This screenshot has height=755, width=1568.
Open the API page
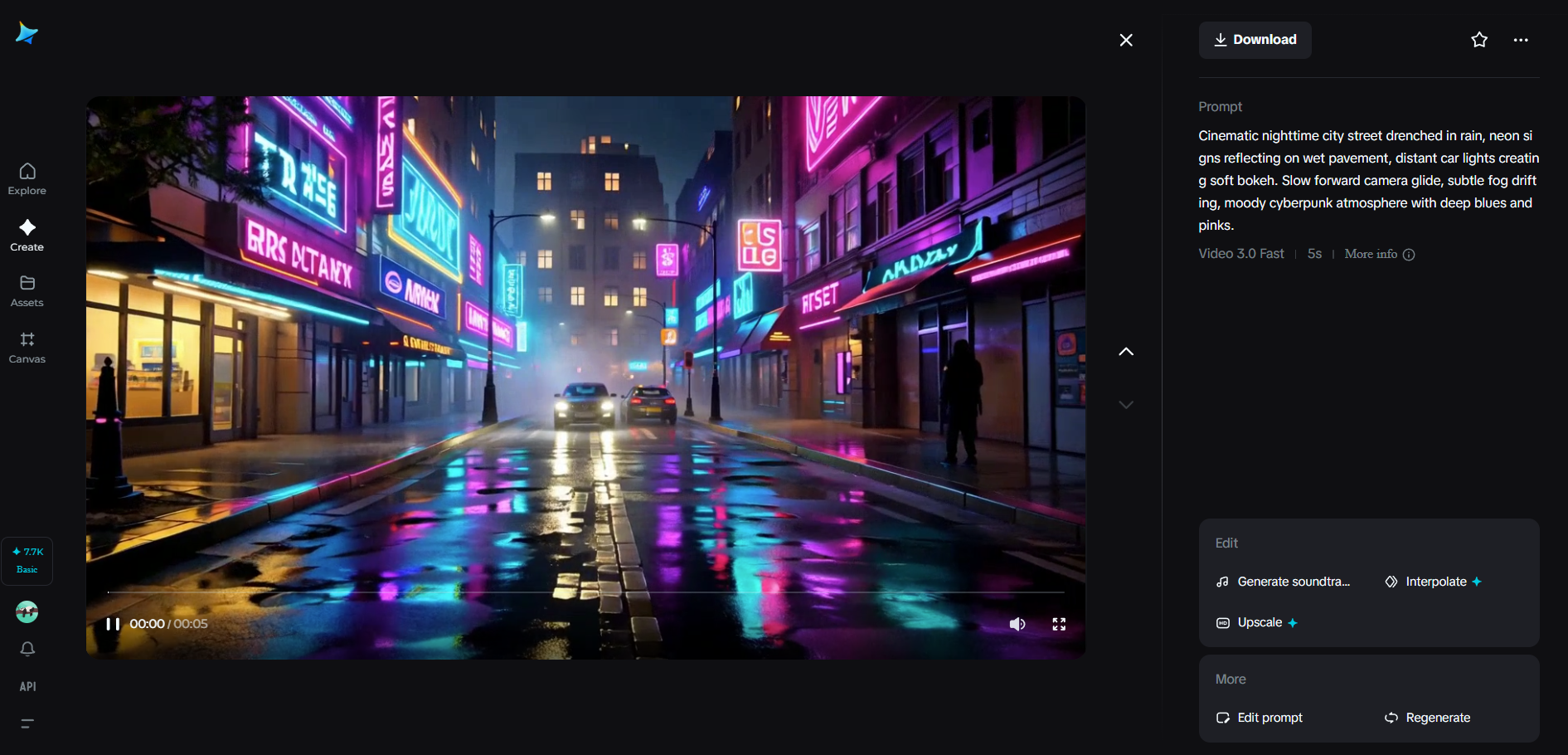point(27,686)
